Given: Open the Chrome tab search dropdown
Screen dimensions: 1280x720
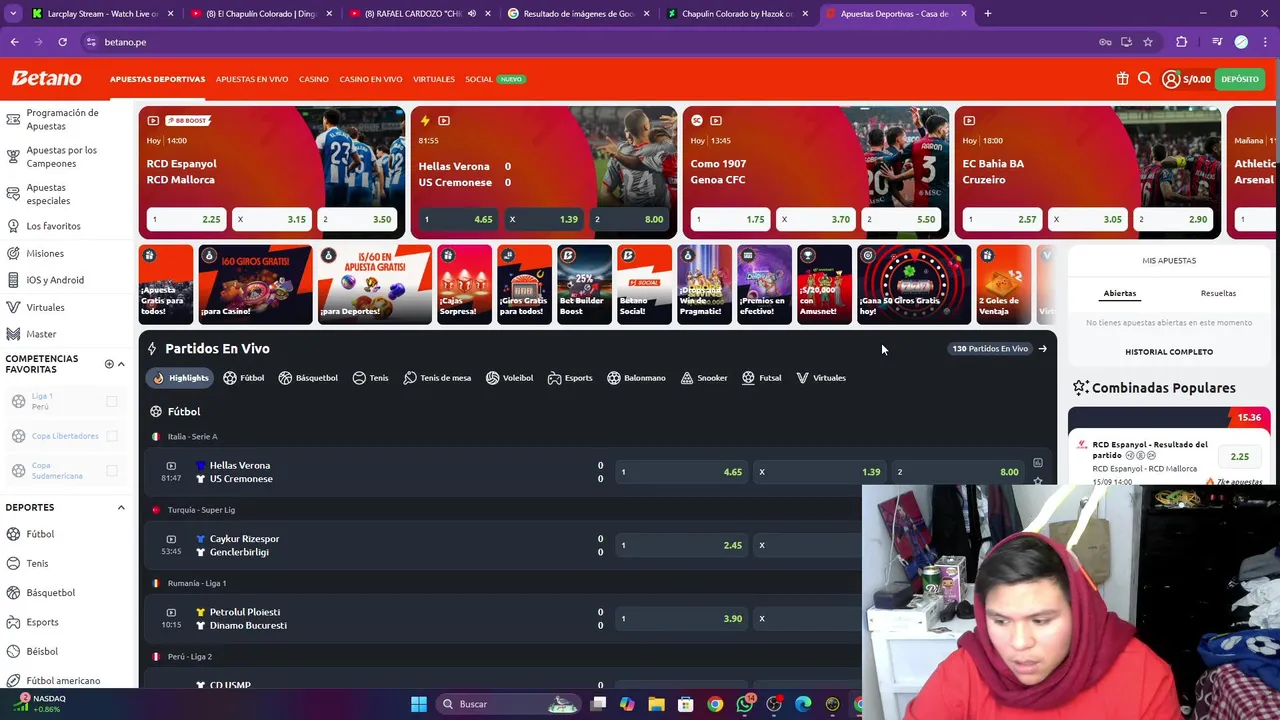Looking at the screenshot, I should (14, 14).
